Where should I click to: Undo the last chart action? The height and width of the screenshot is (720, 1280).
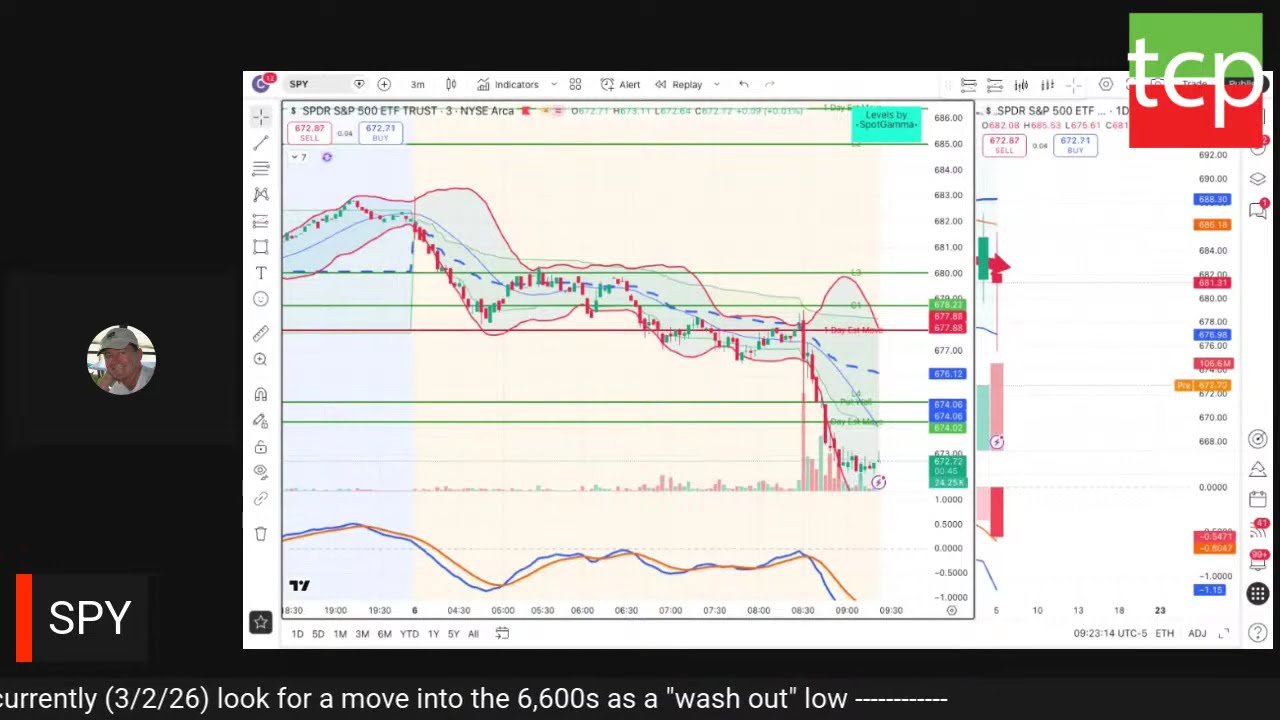pyautogui.click(x=743, y=84)
